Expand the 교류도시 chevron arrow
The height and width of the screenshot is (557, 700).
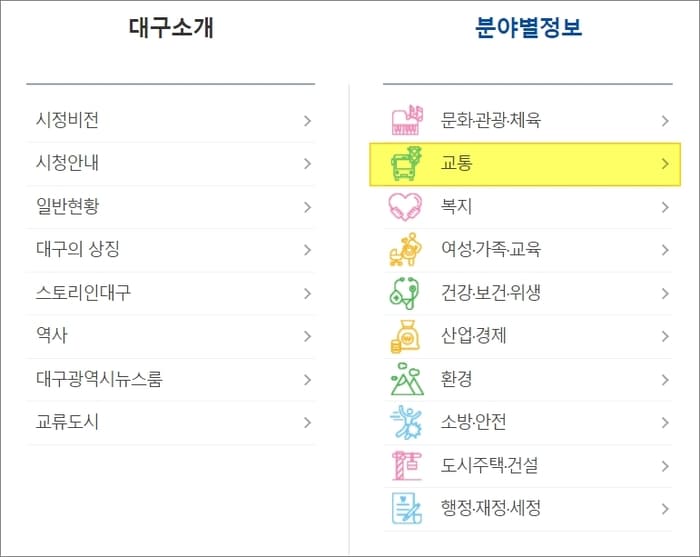click(x=307, y=422)
